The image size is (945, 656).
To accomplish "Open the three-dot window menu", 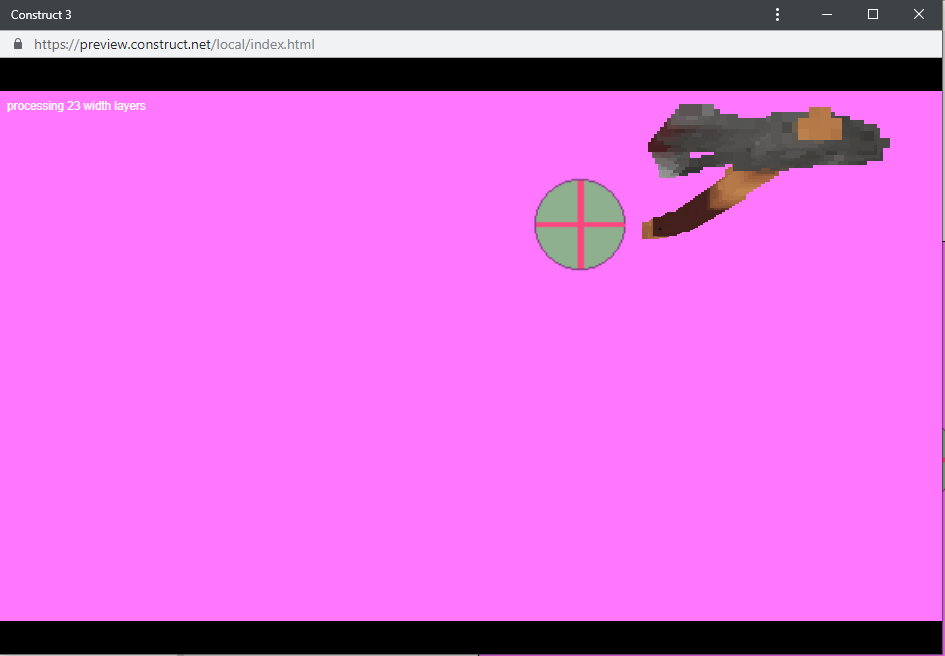I will pos(777,14).
